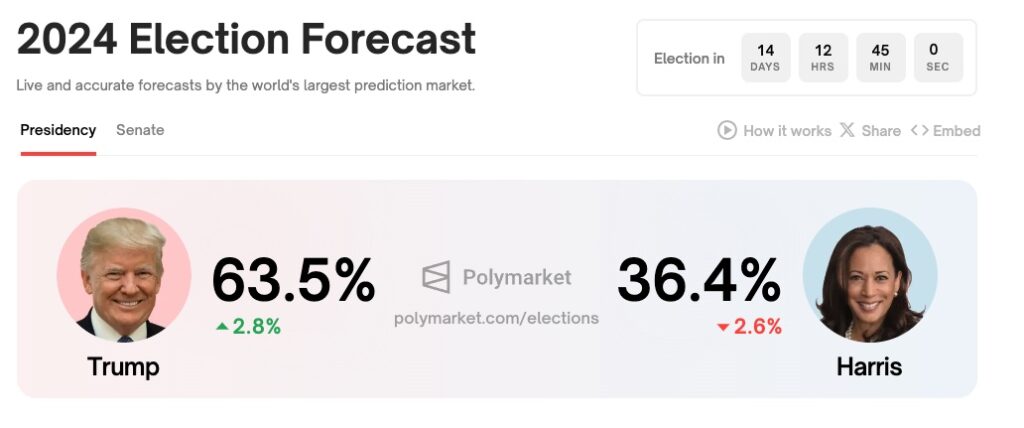Click the Polymarket logo icon

(436, 277)
